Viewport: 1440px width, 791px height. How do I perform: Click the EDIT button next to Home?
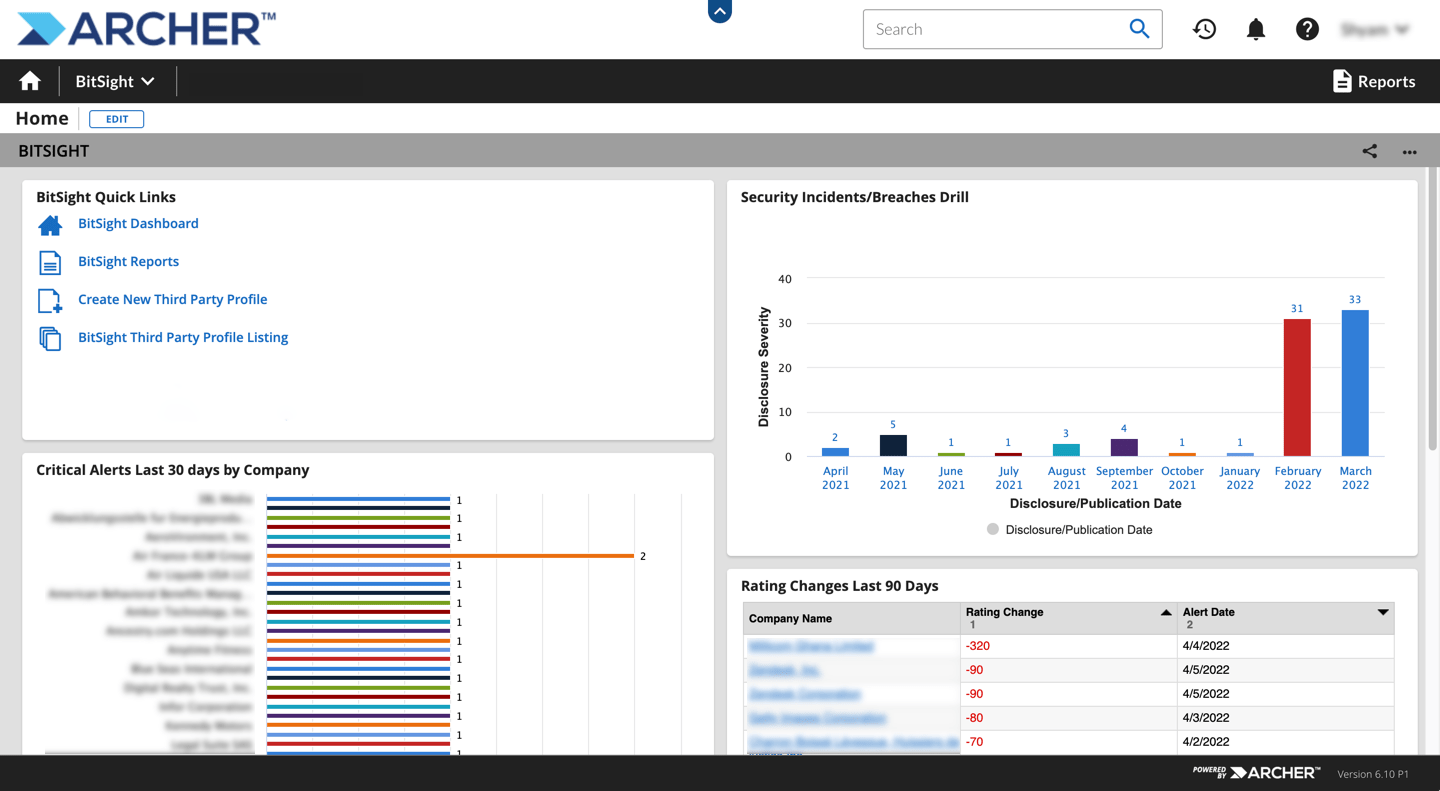(x=116, y=118)
